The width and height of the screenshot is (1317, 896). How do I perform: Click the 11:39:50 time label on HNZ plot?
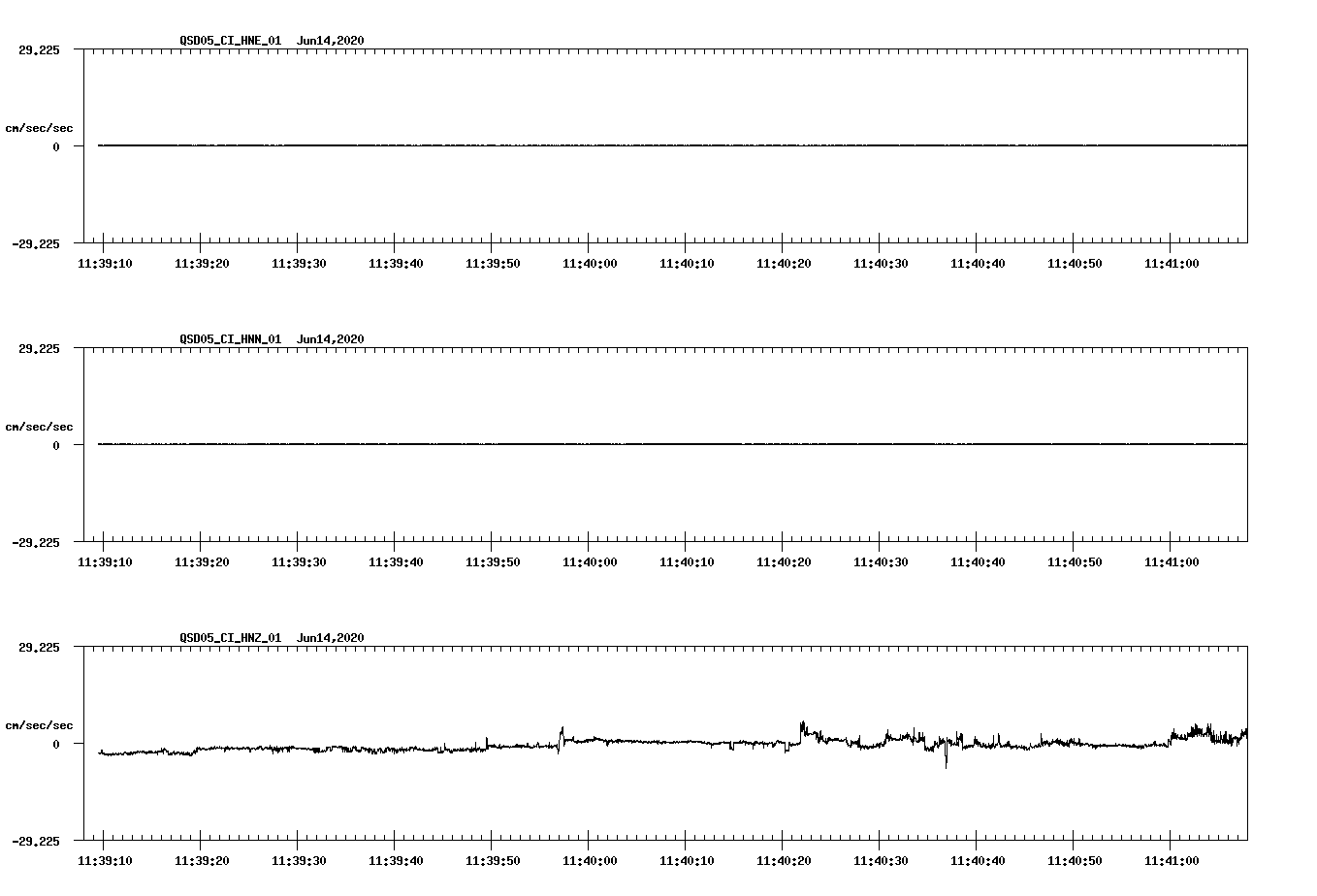[493, 860]
